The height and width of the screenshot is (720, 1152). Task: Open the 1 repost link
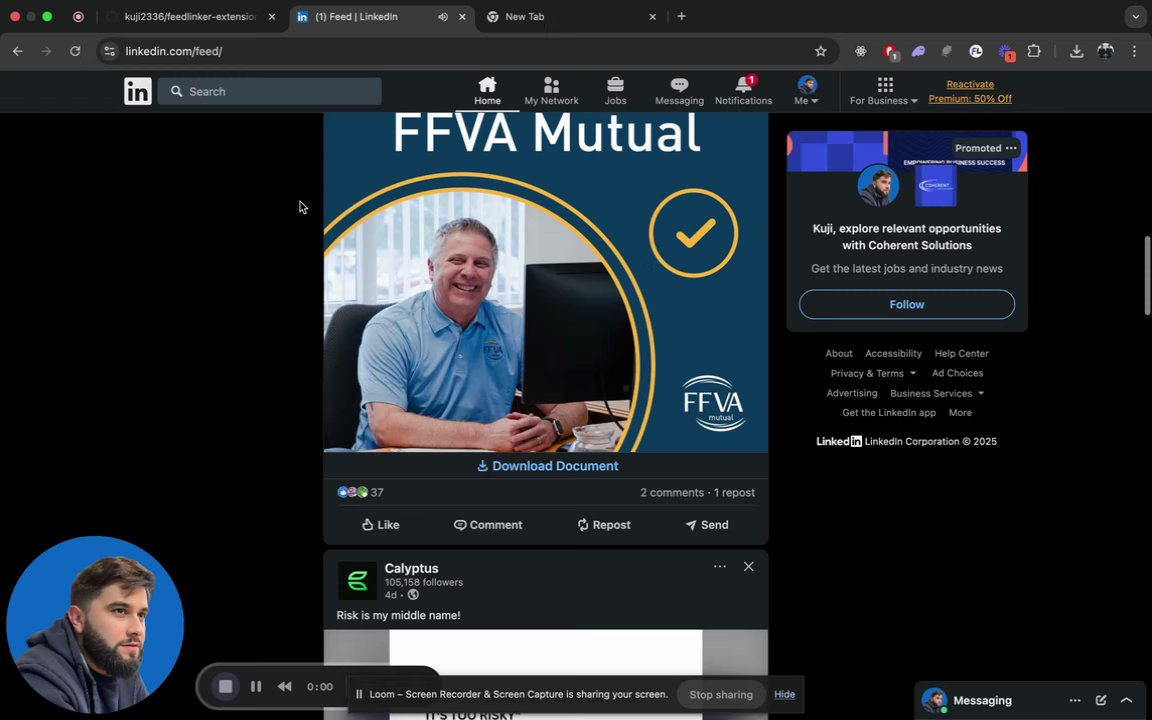click(734, 492)
